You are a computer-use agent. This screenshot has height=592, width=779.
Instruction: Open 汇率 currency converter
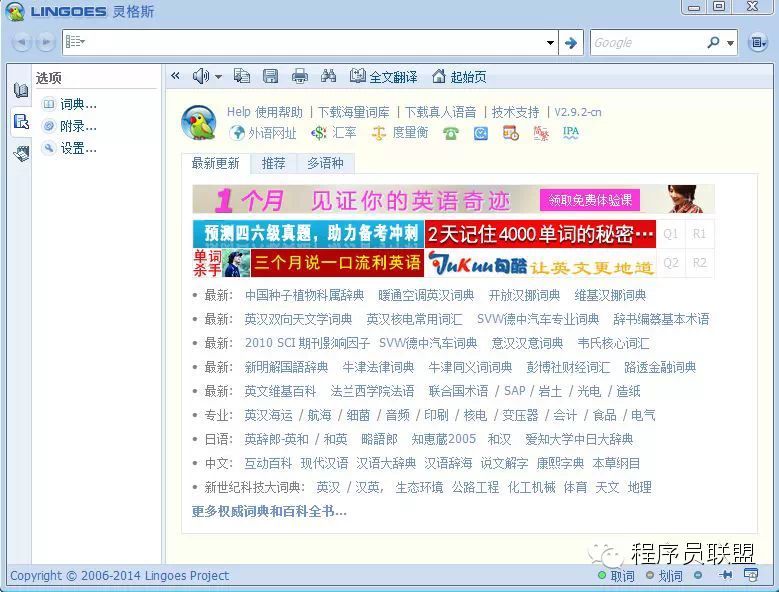coord(333,133)
